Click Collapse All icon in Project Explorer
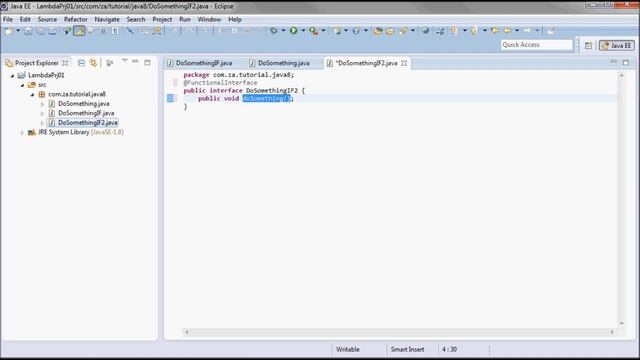640x360 pixels. [81, 63]
